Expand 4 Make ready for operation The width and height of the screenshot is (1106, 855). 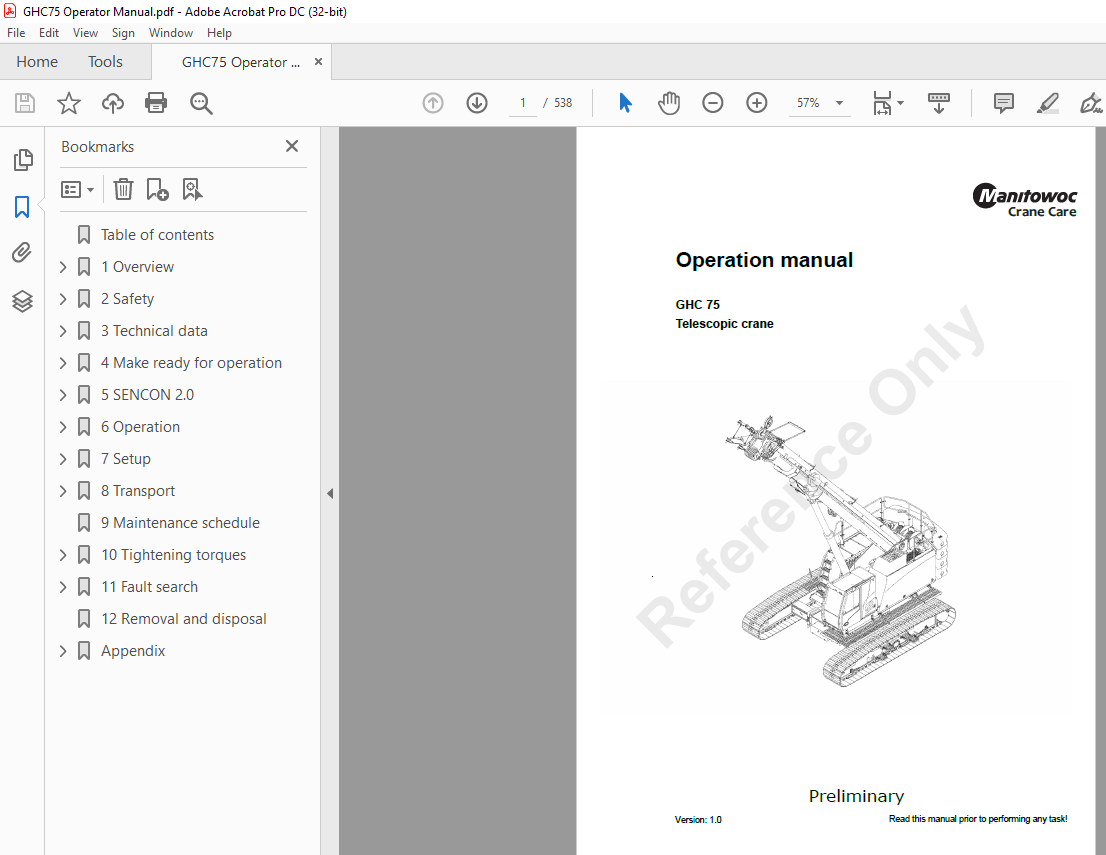pos(63,363)
